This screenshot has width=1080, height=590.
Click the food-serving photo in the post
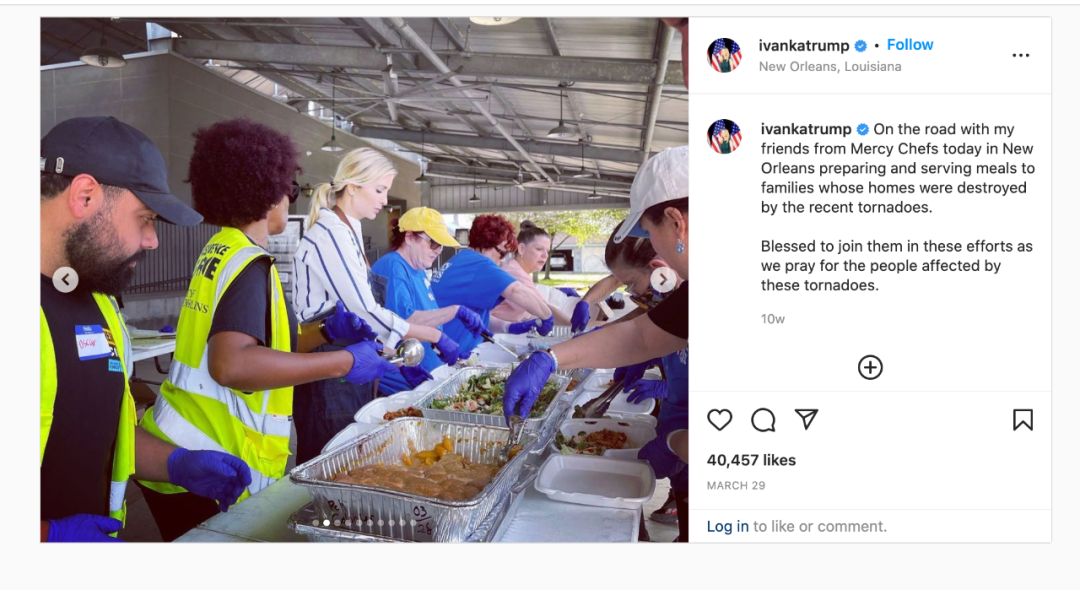point(364,280)
